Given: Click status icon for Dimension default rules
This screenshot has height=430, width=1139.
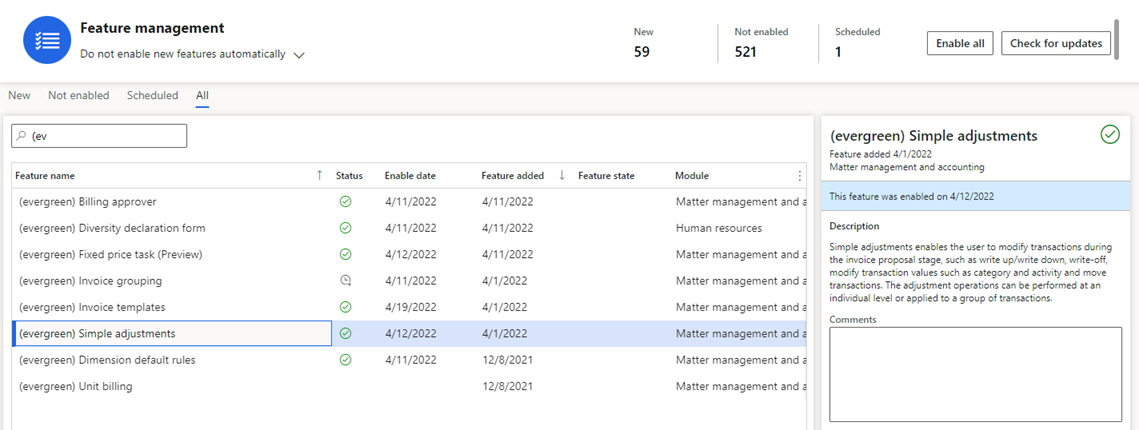Looking at the screenshot, I should pyautogui.click(x=346, y=360).
